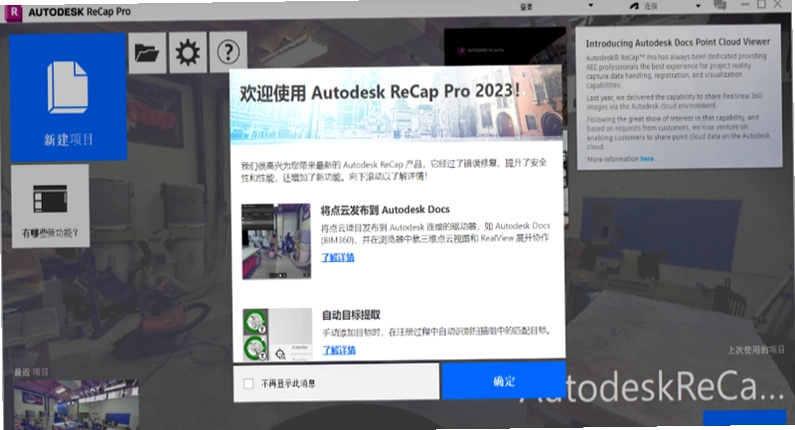Click the 将点云发布到 Autodesk Docs heading

click(385, 209)
